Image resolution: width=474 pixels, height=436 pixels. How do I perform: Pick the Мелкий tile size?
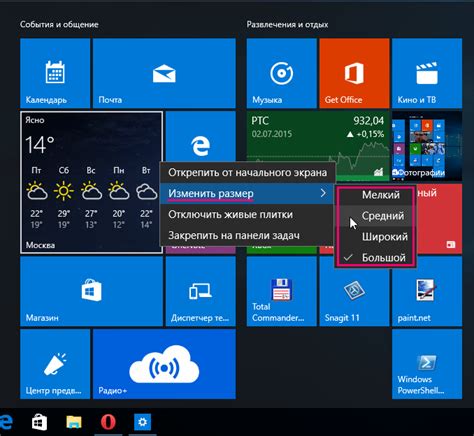[x=376, y=195]
